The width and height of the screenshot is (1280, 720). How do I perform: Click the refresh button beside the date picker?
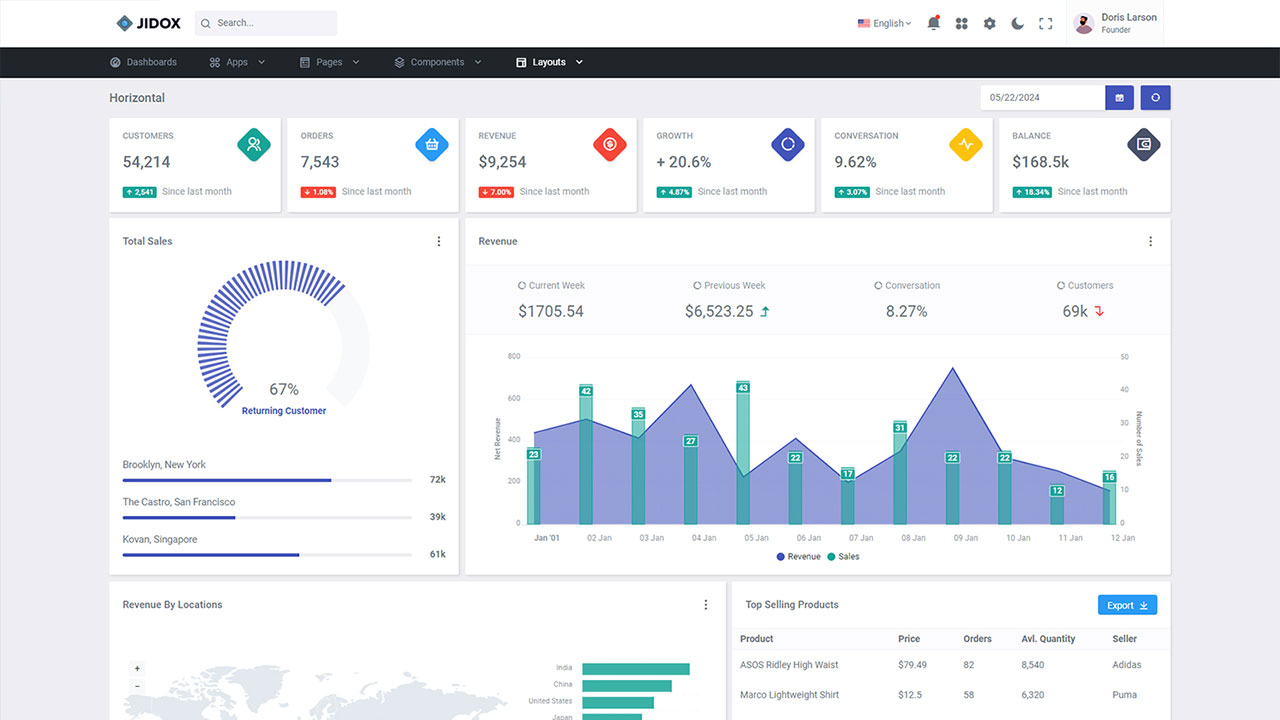point(1155,98)
